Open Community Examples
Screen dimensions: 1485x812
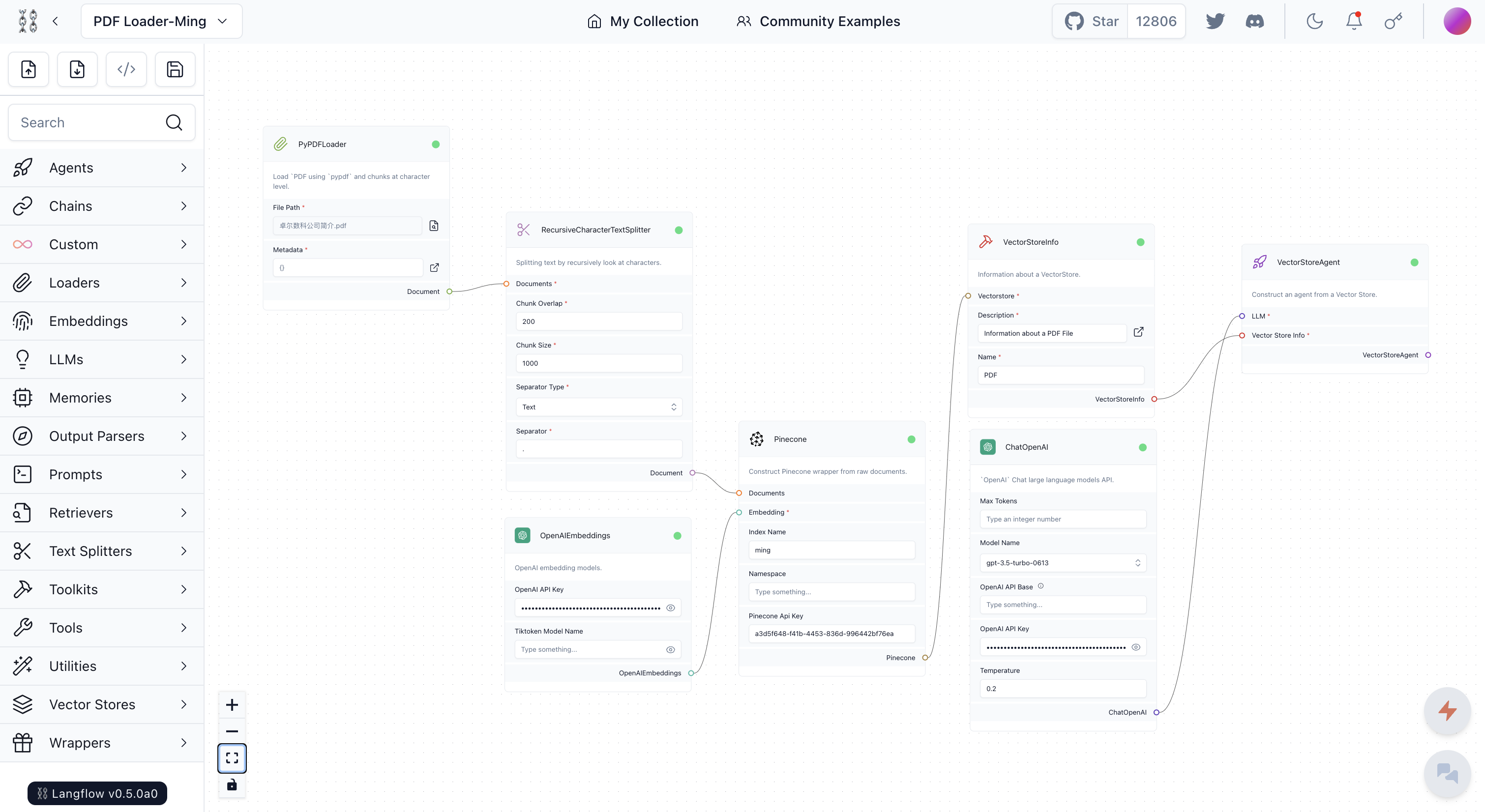(x=817, y=21)
